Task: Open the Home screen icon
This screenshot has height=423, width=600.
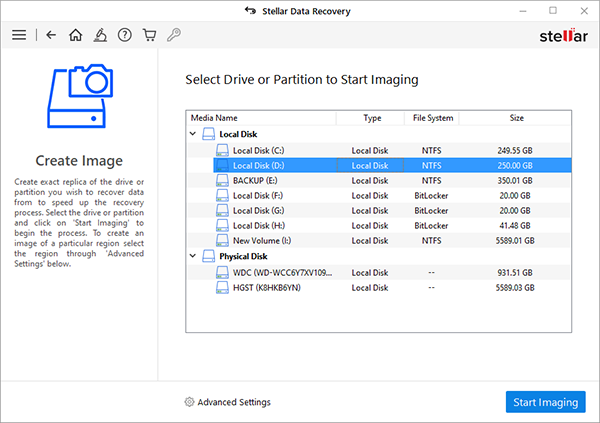Action: point(75,35)
